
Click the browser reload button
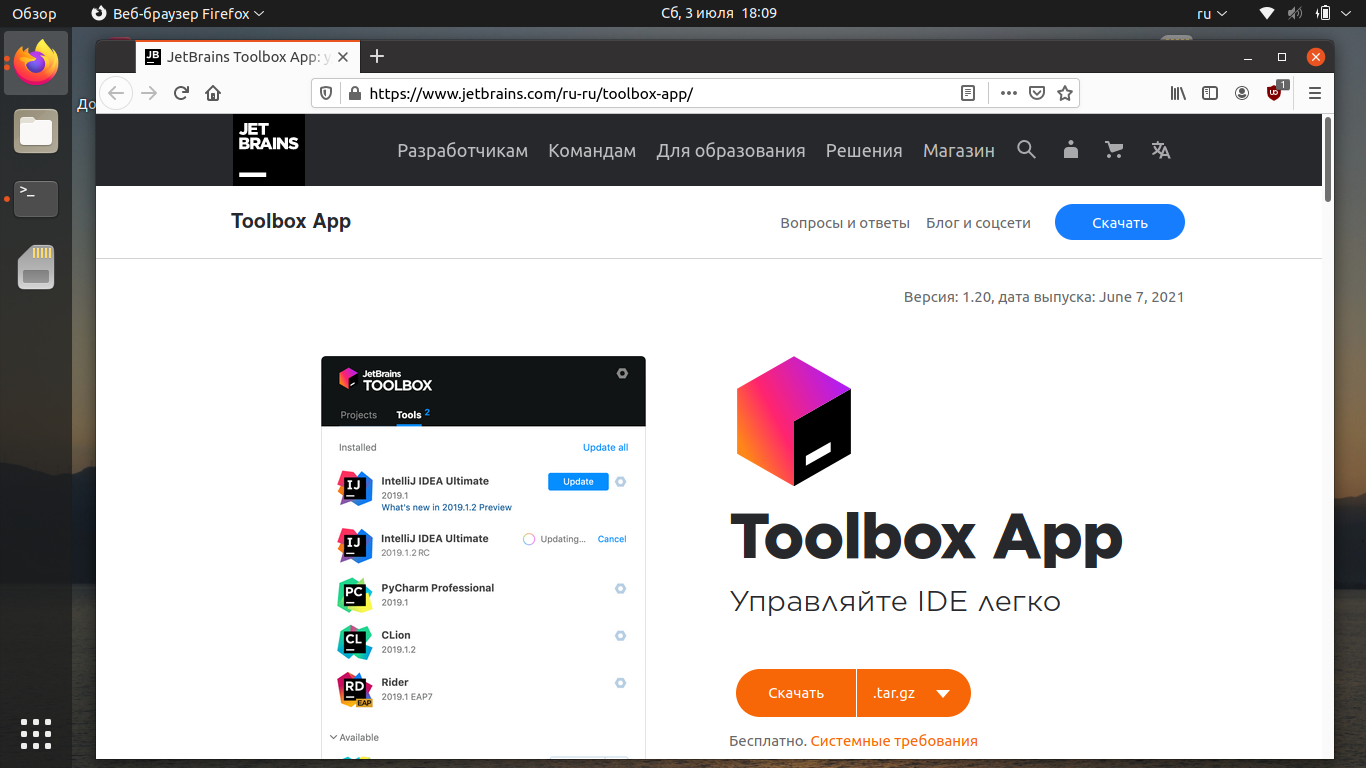(181, 93)
